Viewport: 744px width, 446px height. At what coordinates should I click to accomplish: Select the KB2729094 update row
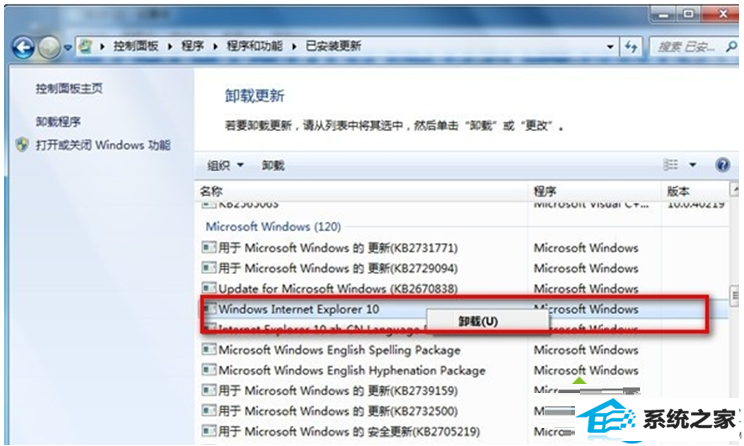(462, 268)
